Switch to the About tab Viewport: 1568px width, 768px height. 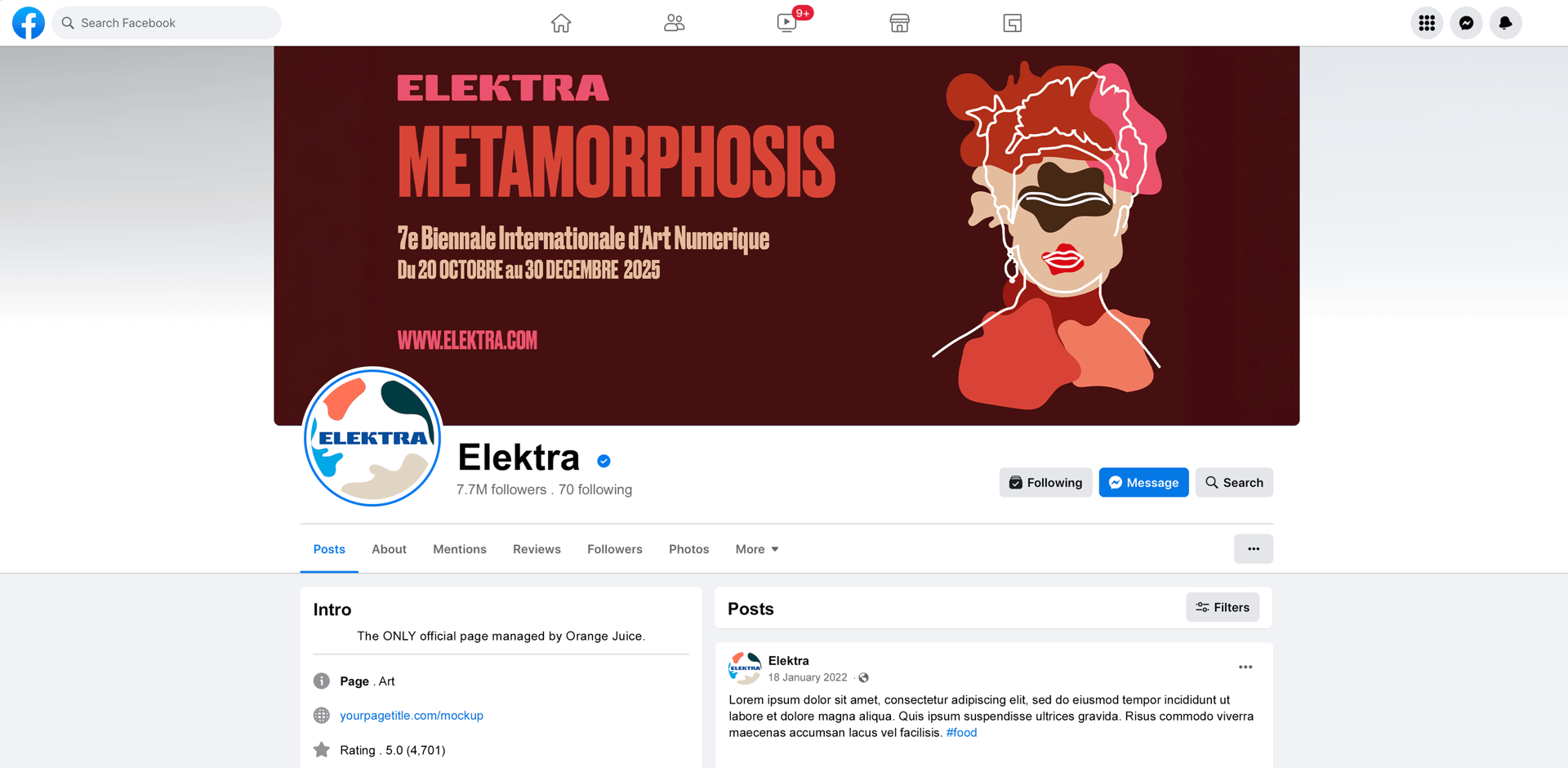(389, 549)
